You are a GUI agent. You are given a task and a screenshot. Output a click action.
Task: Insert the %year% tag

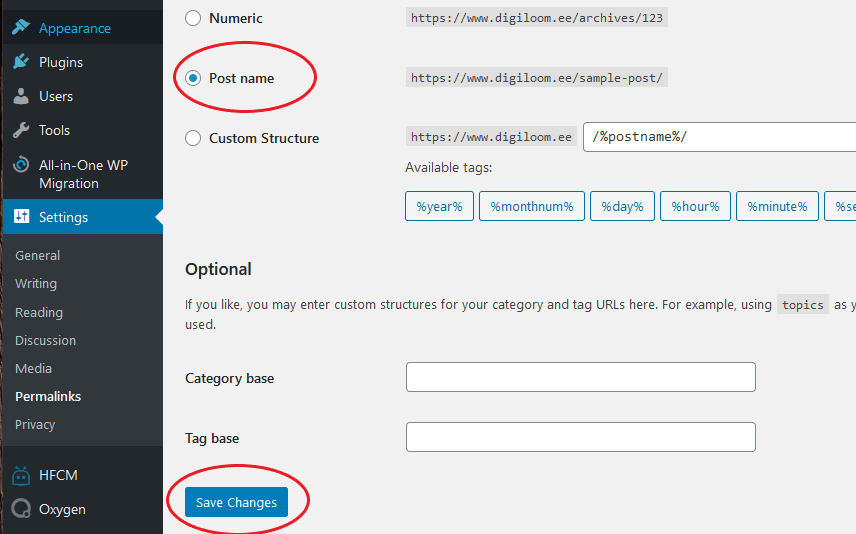(x=439, y=206)
